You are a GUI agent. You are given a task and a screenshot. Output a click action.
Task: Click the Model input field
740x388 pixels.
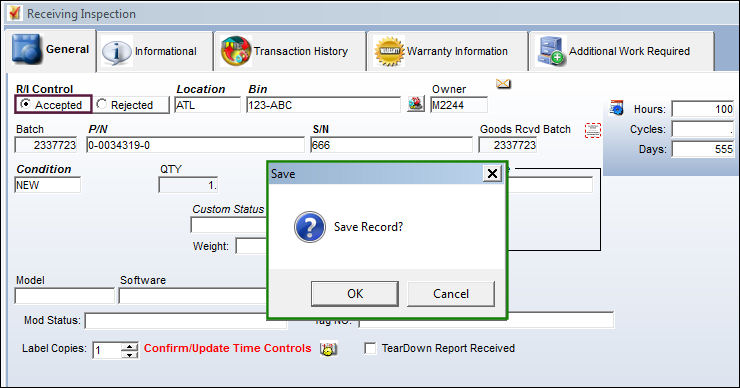(65, 296)
